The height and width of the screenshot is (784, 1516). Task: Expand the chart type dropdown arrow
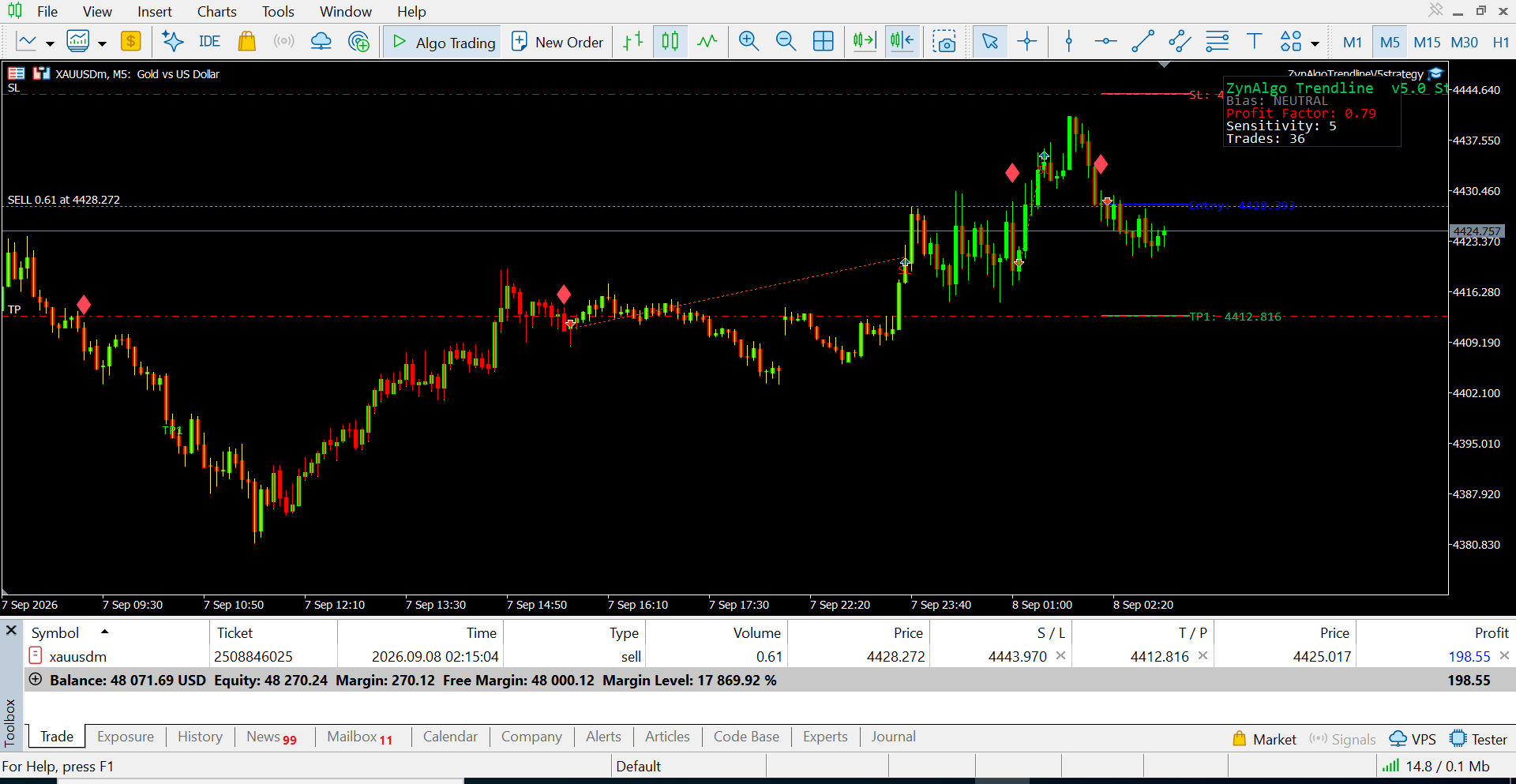tap(50, 43)
